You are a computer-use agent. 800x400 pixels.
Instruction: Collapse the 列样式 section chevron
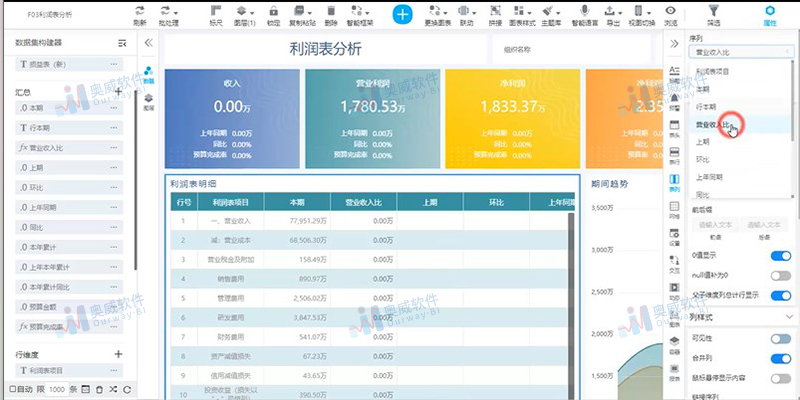[x=790, y=317]
